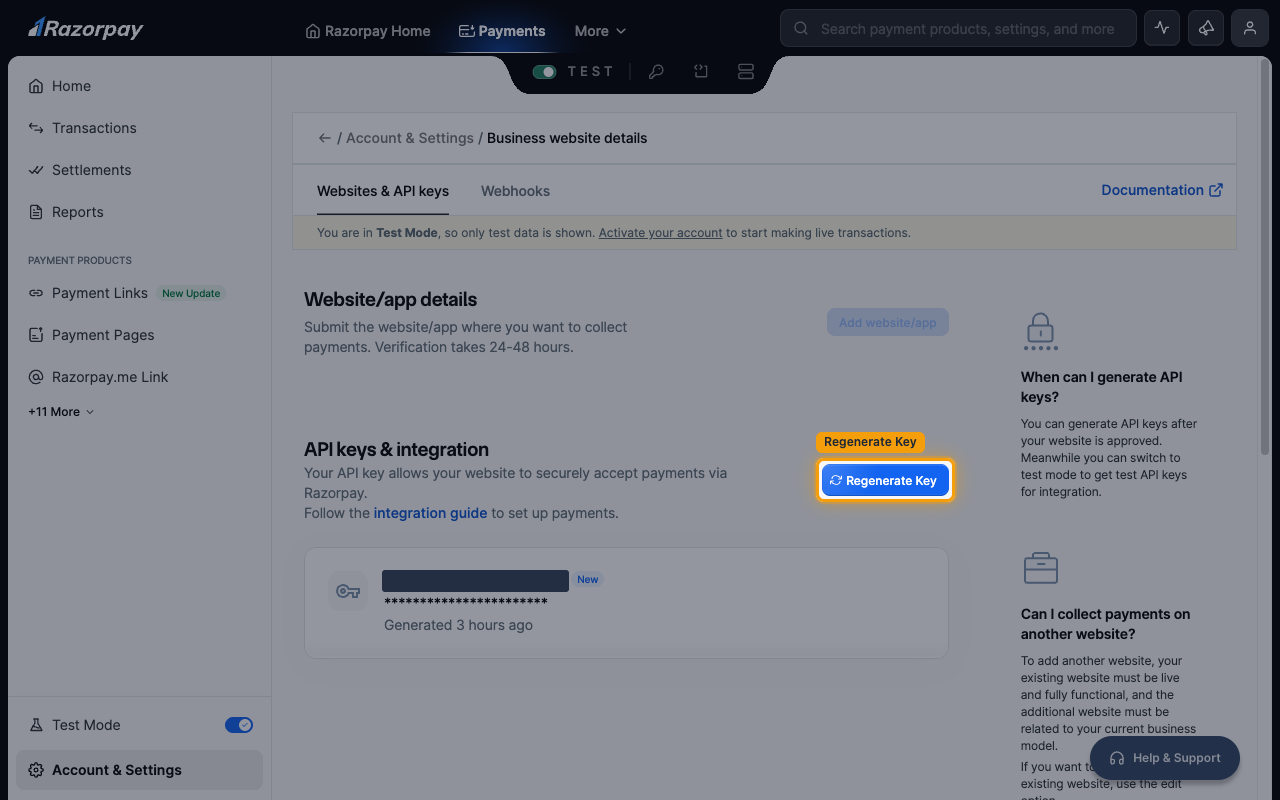Click the 'Can I collect payments on another website?' heading
The image size is (1280, 800).
click(x=1105, y=624)
